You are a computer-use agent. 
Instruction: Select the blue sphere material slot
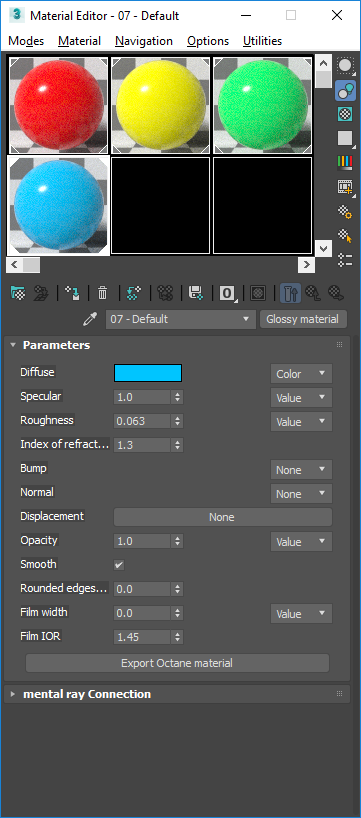coord(58,206)
